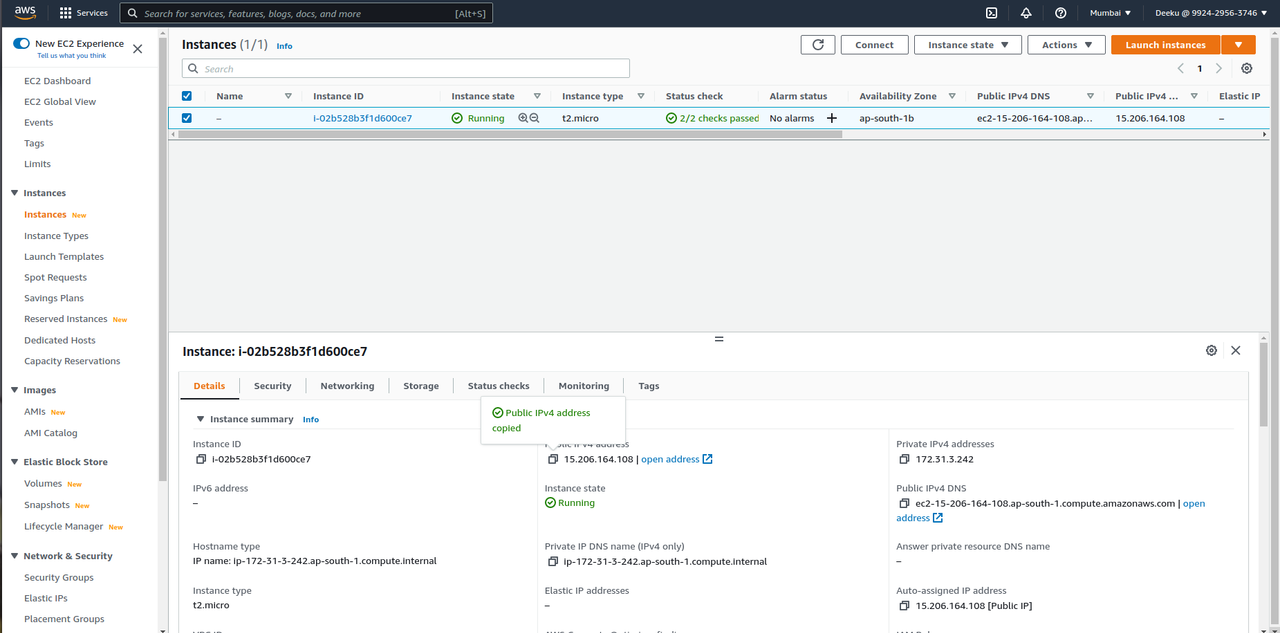The image size is (1280, 633).
Task: Open the help question mark icon
Action: pos(1060,13)
